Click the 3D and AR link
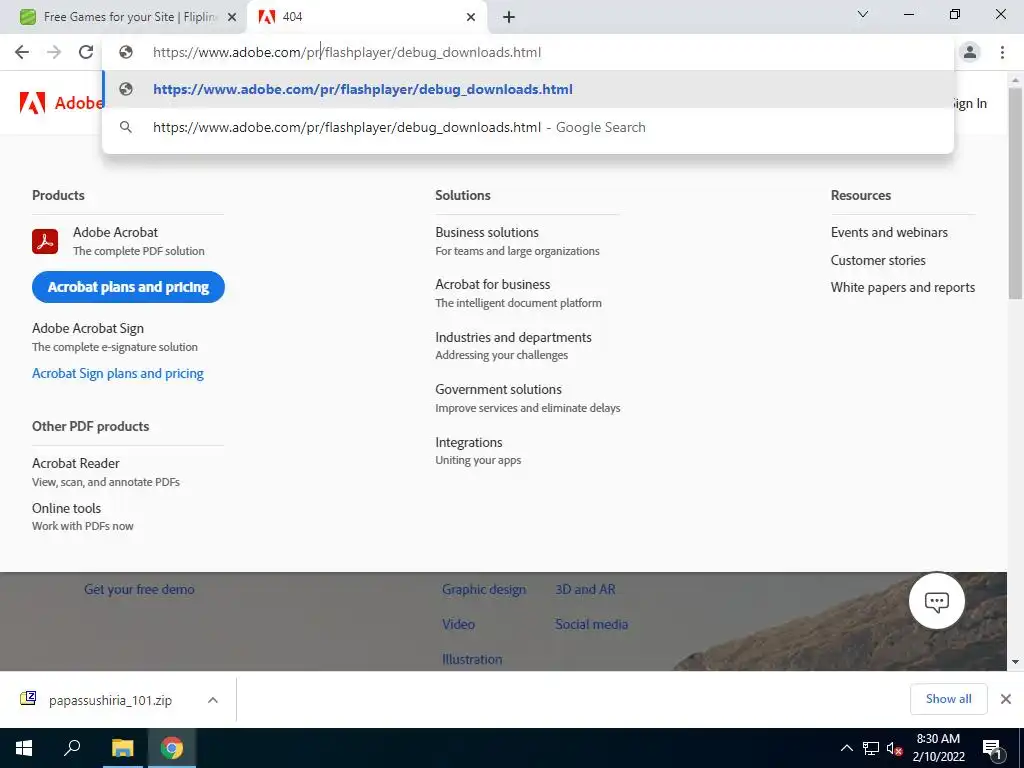Image resolution: width=1024 pixels, height=768 pixels. tap(585, 589)
